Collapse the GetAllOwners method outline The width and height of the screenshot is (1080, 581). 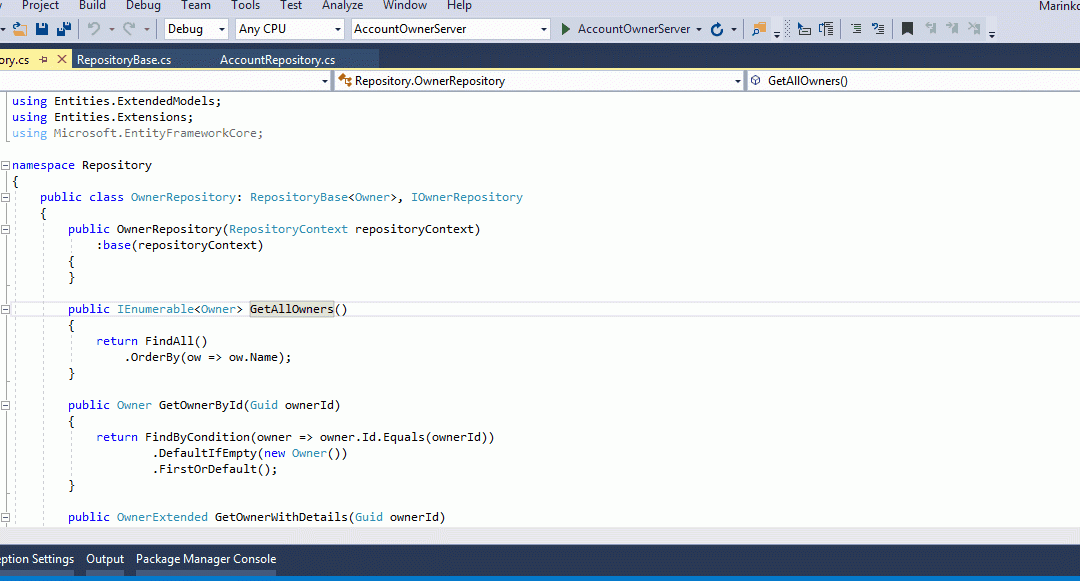tap(5, 309)
